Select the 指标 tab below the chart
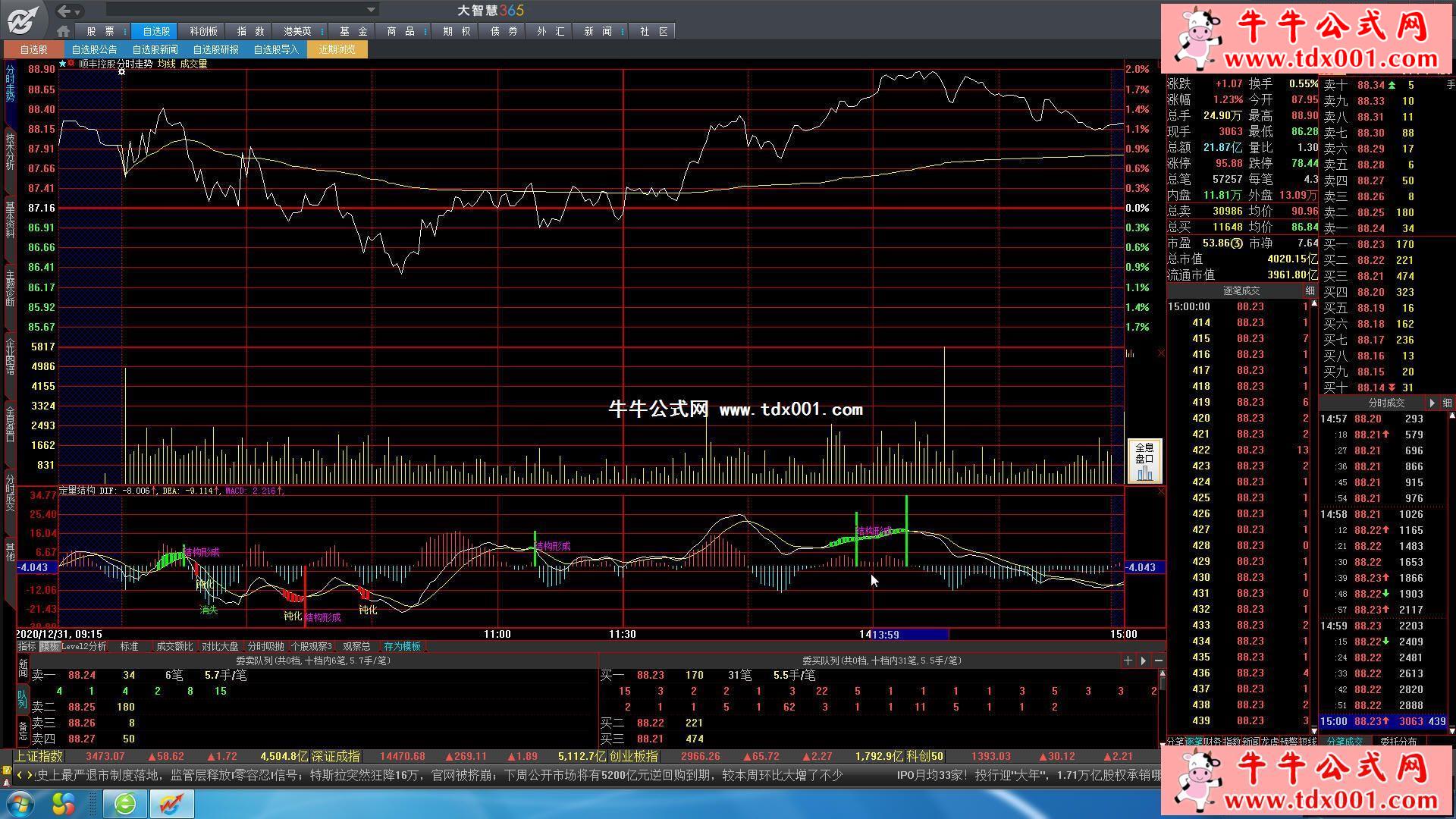1456x819 pixels. click(27, 646)
